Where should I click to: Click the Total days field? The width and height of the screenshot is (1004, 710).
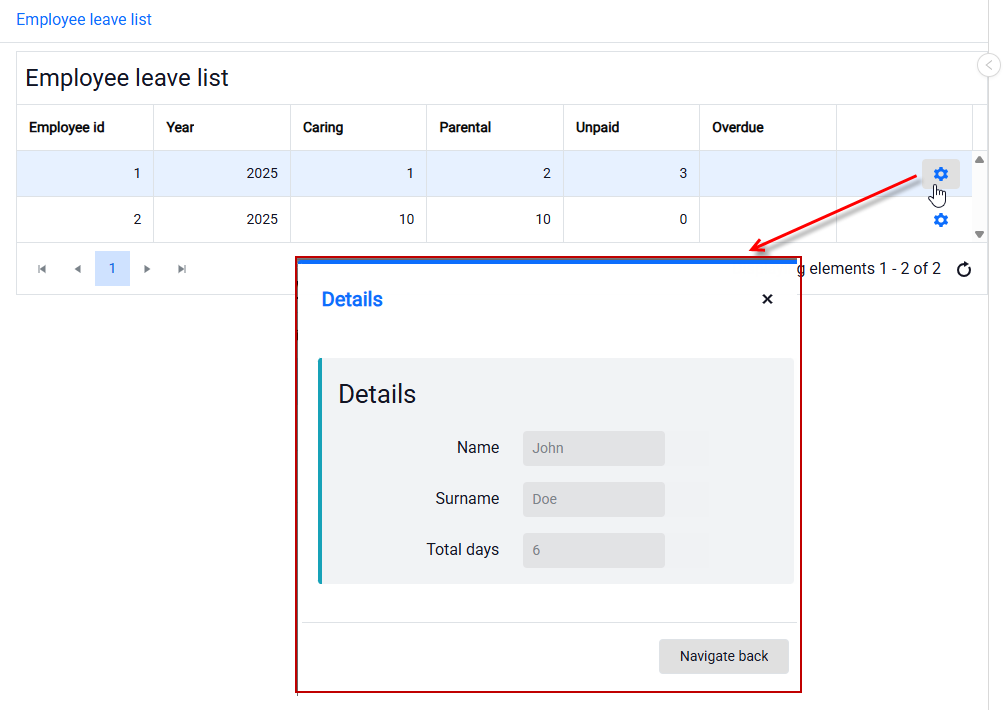pos(594,551)
